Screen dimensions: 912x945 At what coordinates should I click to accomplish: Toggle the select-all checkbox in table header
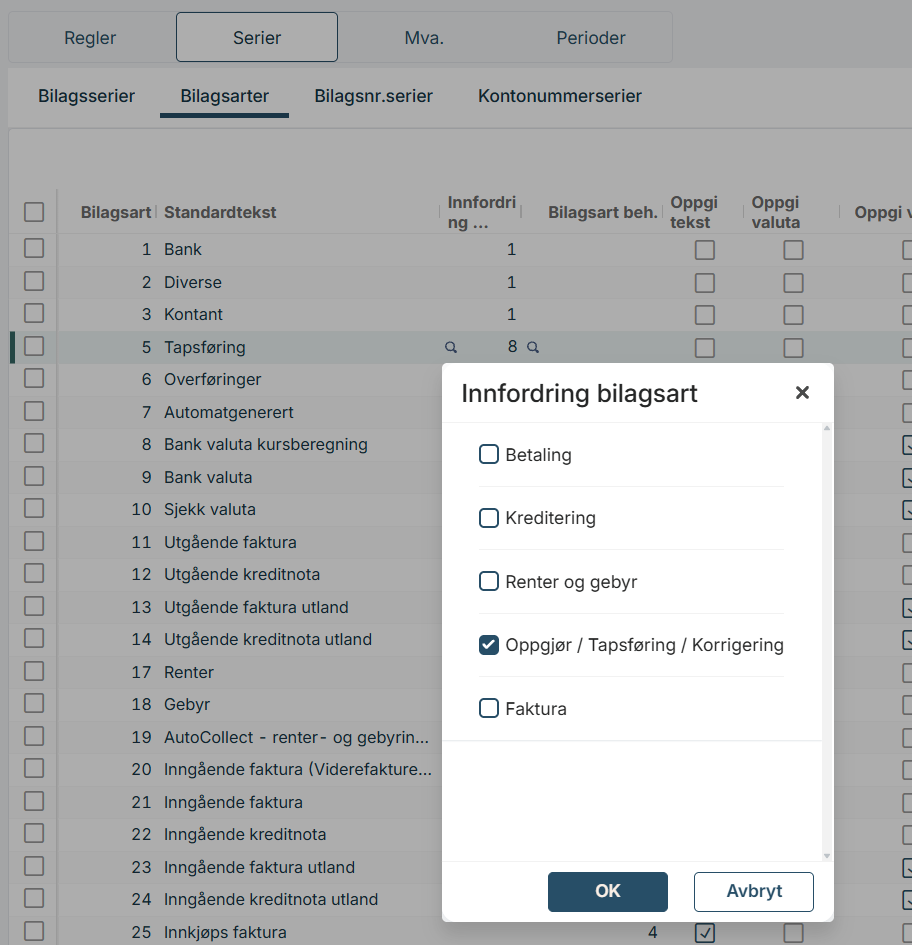pos(34,212)
